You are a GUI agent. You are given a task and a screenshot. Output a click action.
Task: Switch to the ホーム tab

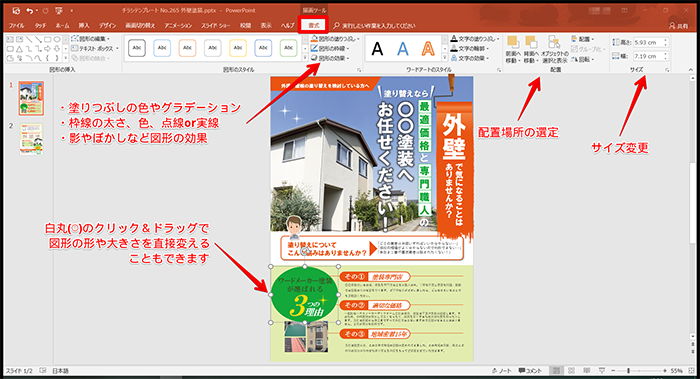[x=62, y=25]
